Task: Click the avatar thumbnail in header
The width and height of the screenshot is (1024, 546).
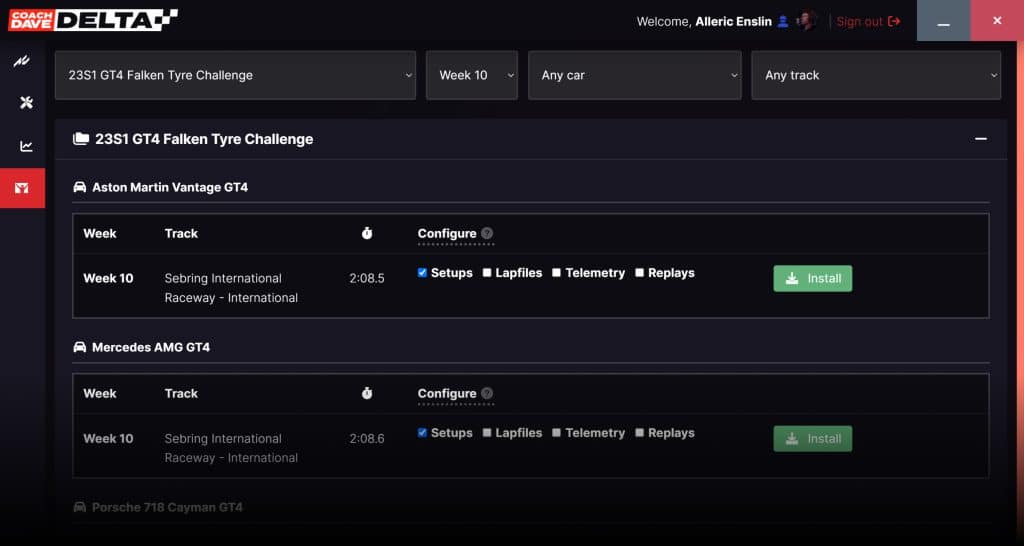Action: pyautogui.click(x=807, y=21)
